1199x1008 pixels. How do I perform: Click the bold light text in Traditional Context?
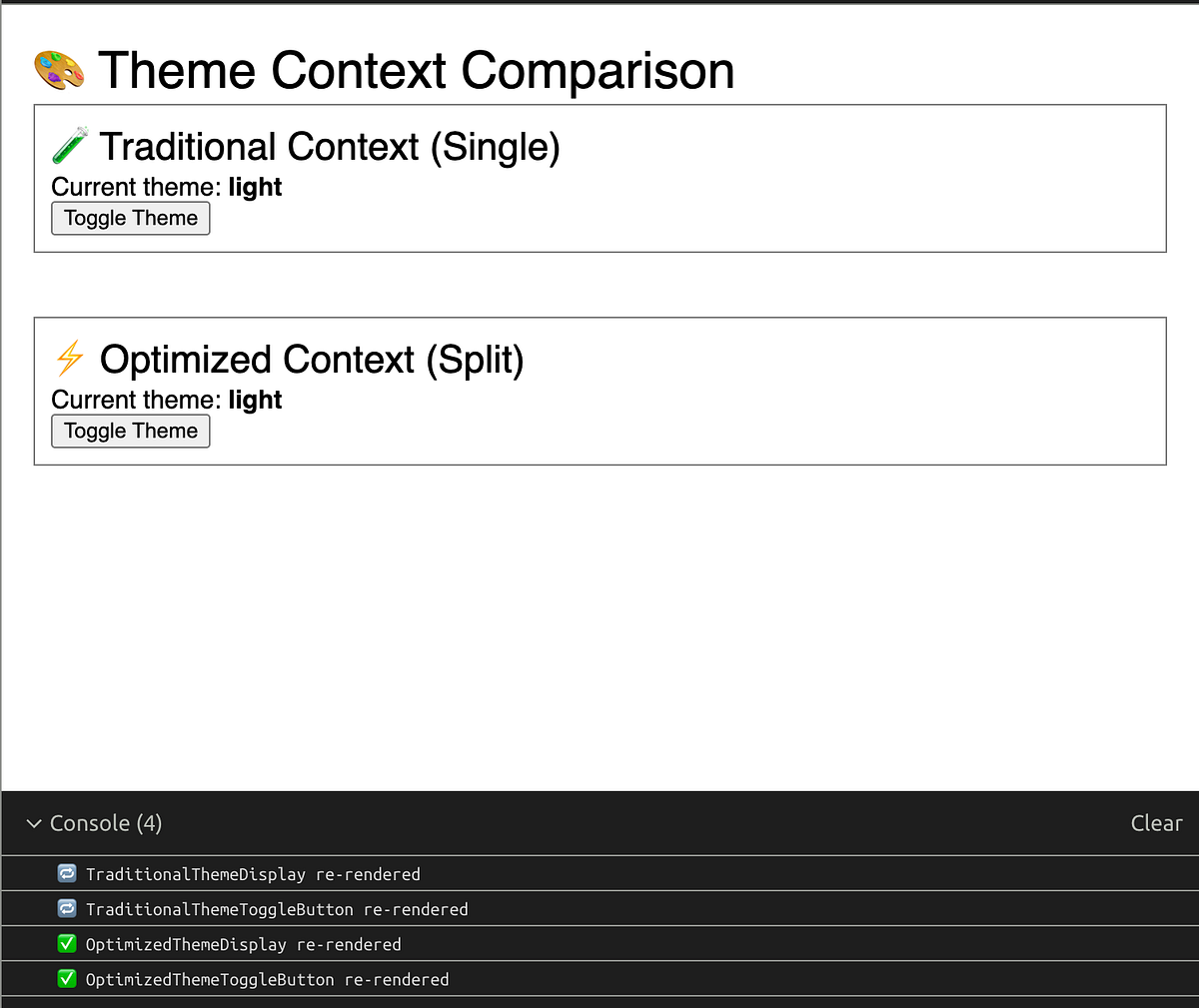(255, 187)
